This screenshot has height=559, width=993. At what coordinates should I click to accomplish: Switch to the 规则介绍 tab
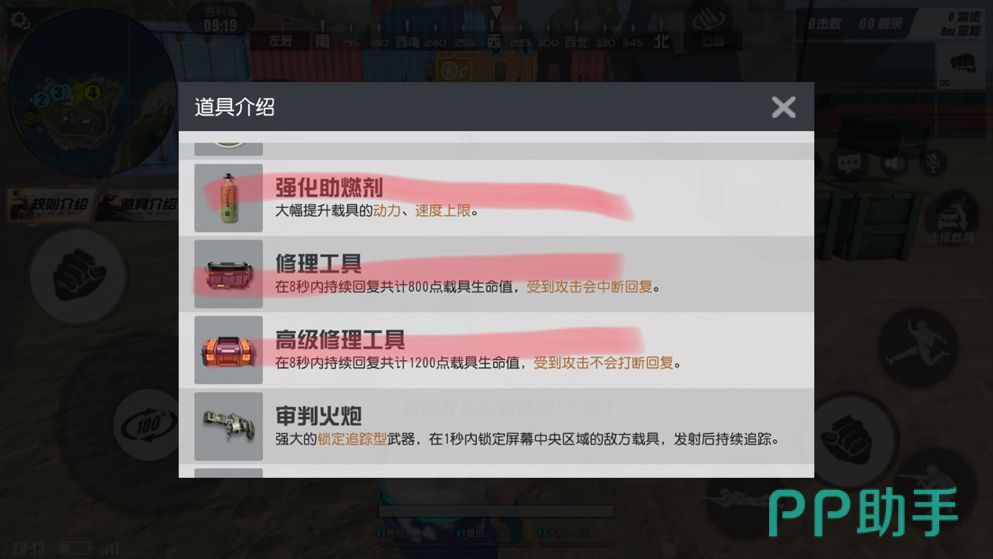point(51,204)
